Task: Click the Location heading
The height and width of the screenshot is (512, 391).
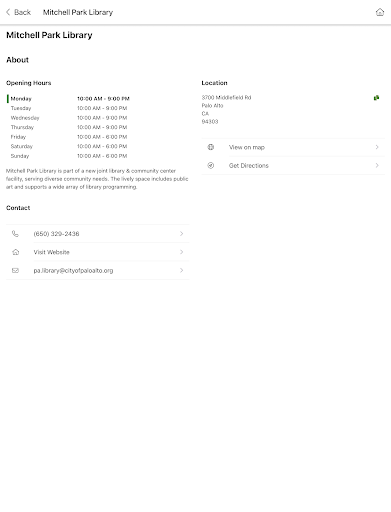Action: [214, 83]
